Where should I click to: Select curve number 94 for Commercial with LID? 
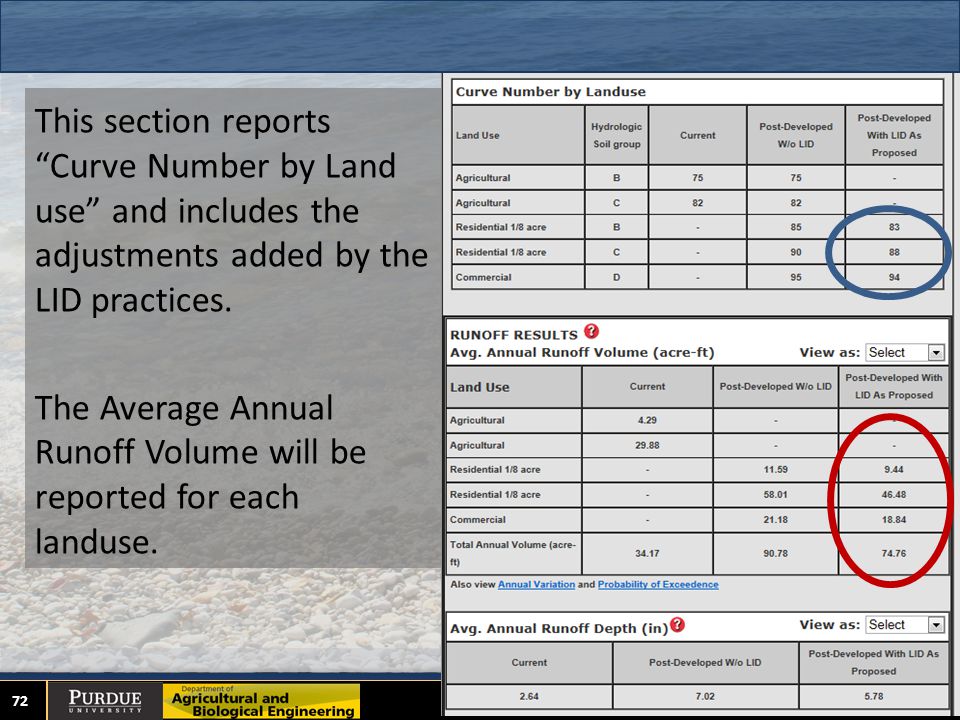click(x=894, y=277)
